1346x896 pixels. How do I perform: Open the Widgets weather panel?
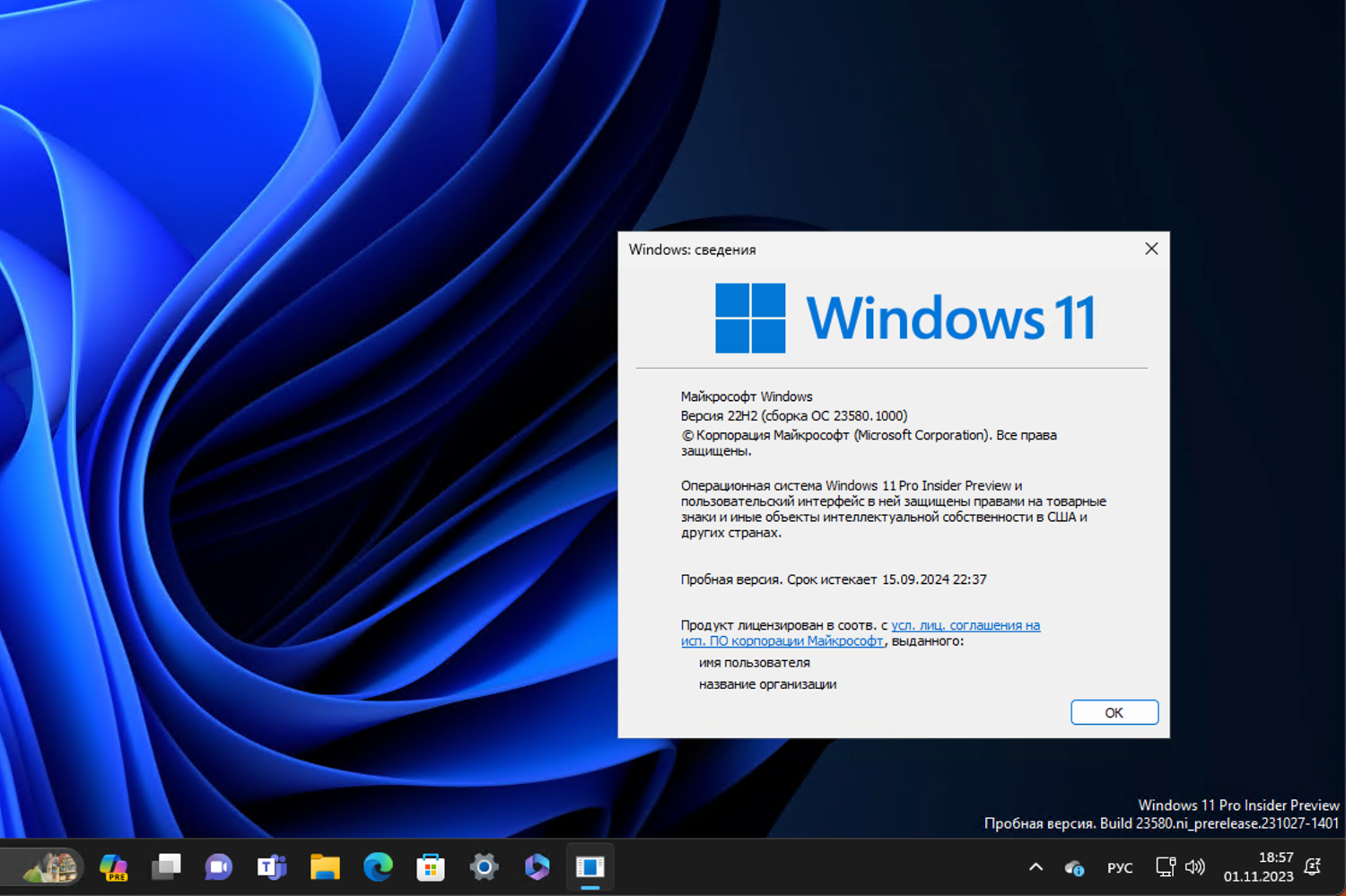click(x=43, y=867)
